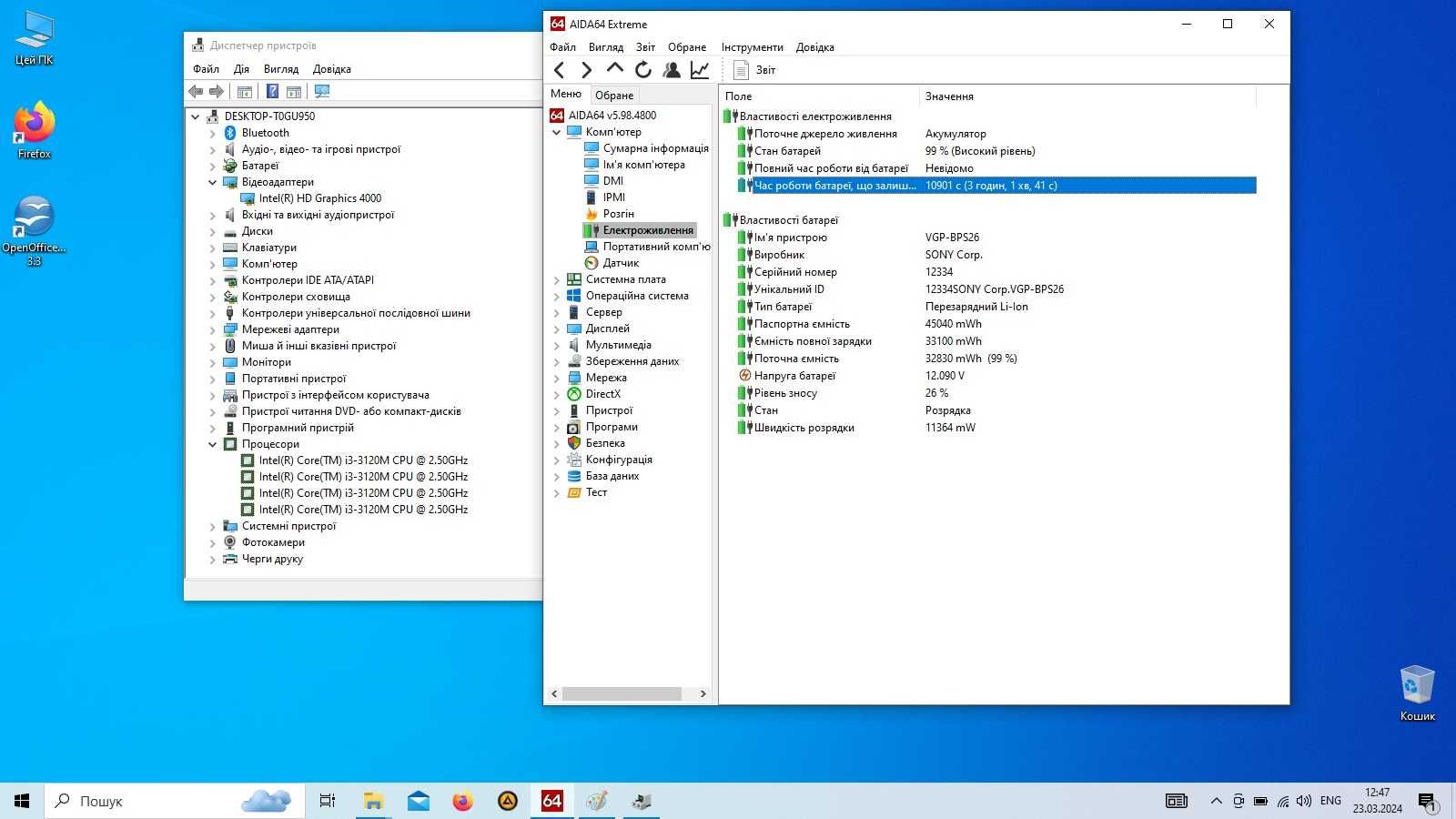Click the value SONY Corp. in Виробник row

[954, 255]
